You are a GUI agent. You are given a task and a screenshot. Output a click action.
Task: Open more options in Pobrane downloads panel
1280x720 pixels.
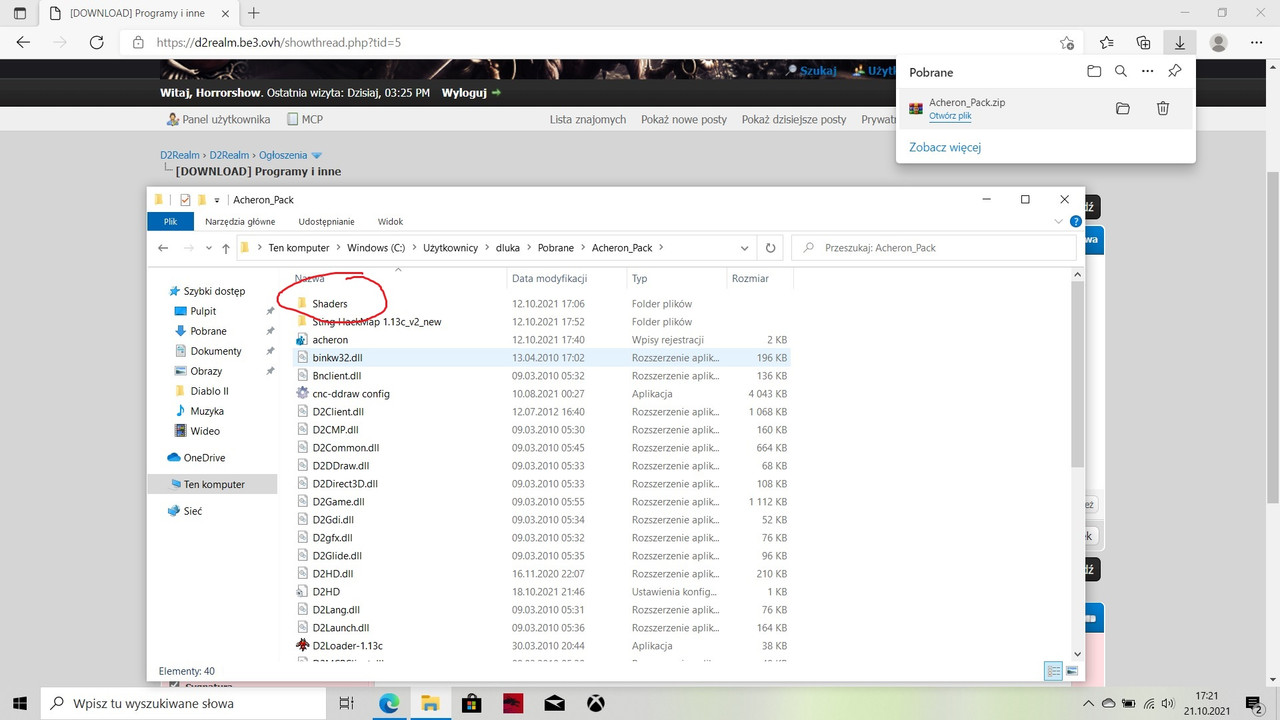coord(1148,72)
